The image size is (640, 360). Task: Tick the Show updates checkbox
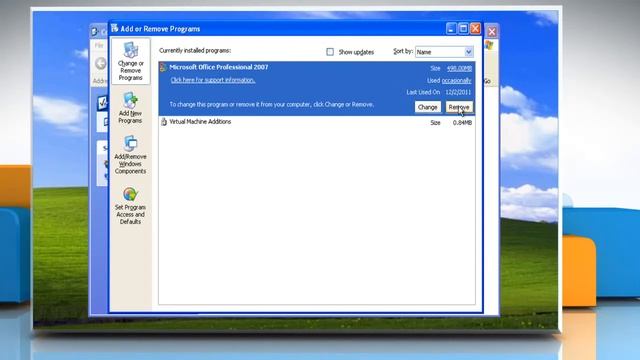pyautogui.click(x=330, y=52)
